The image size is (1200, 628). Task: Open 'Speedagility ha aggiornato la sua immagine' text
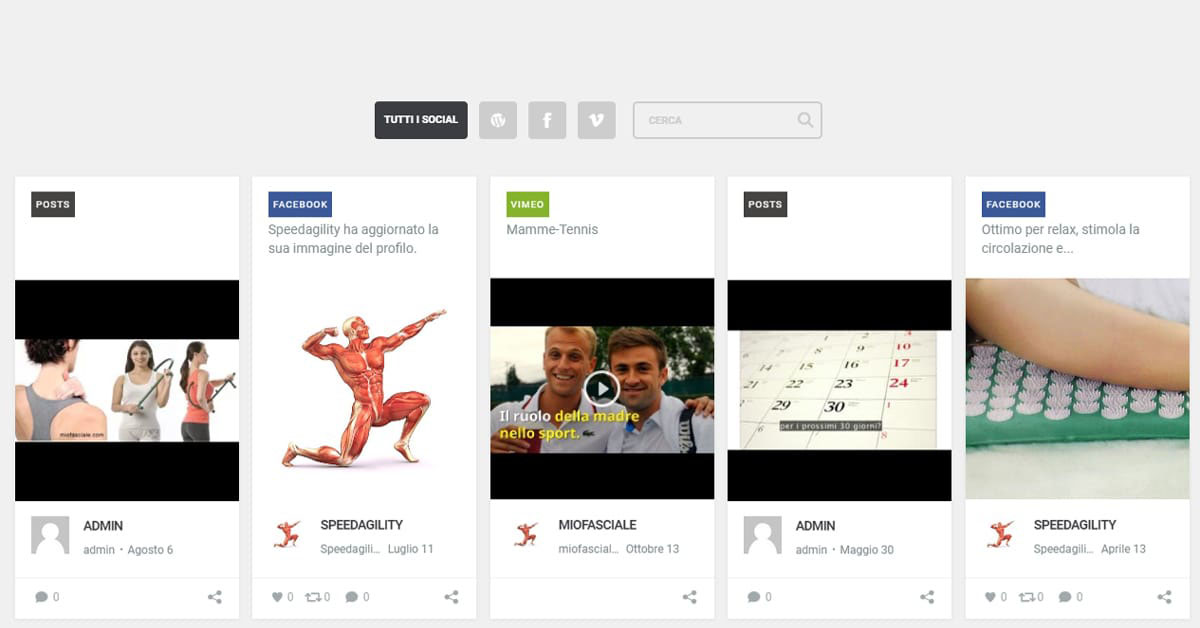coord(354,239)
